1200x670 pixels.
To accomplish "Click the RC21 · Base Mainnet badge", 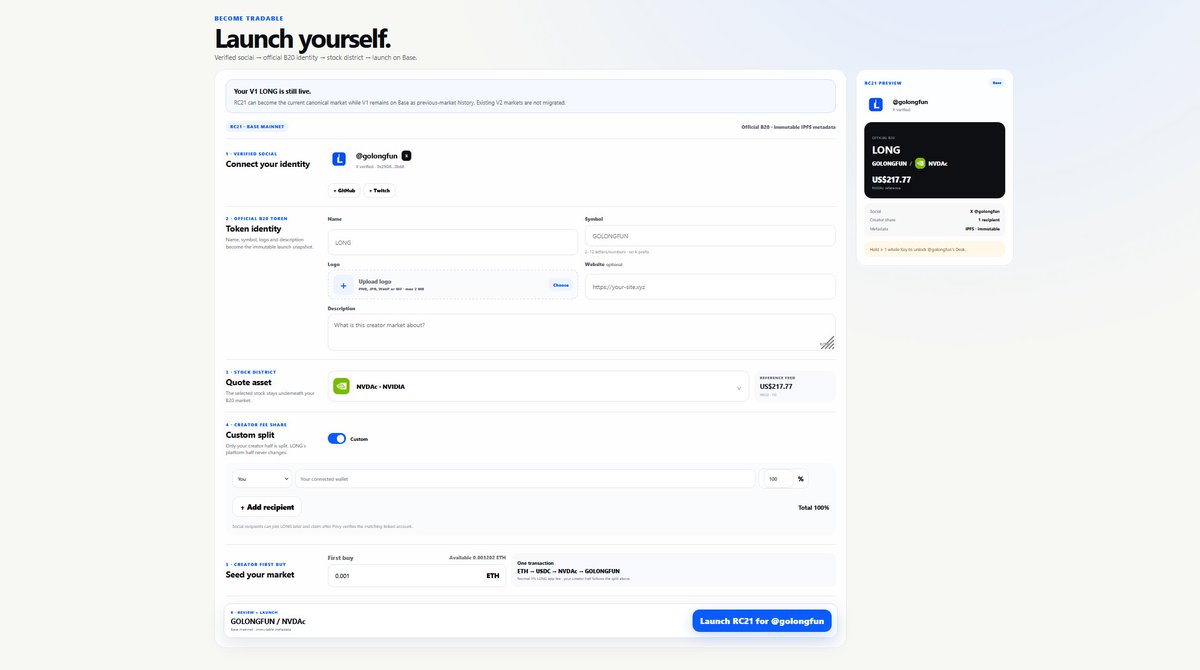I will click(x=257, y=127).
